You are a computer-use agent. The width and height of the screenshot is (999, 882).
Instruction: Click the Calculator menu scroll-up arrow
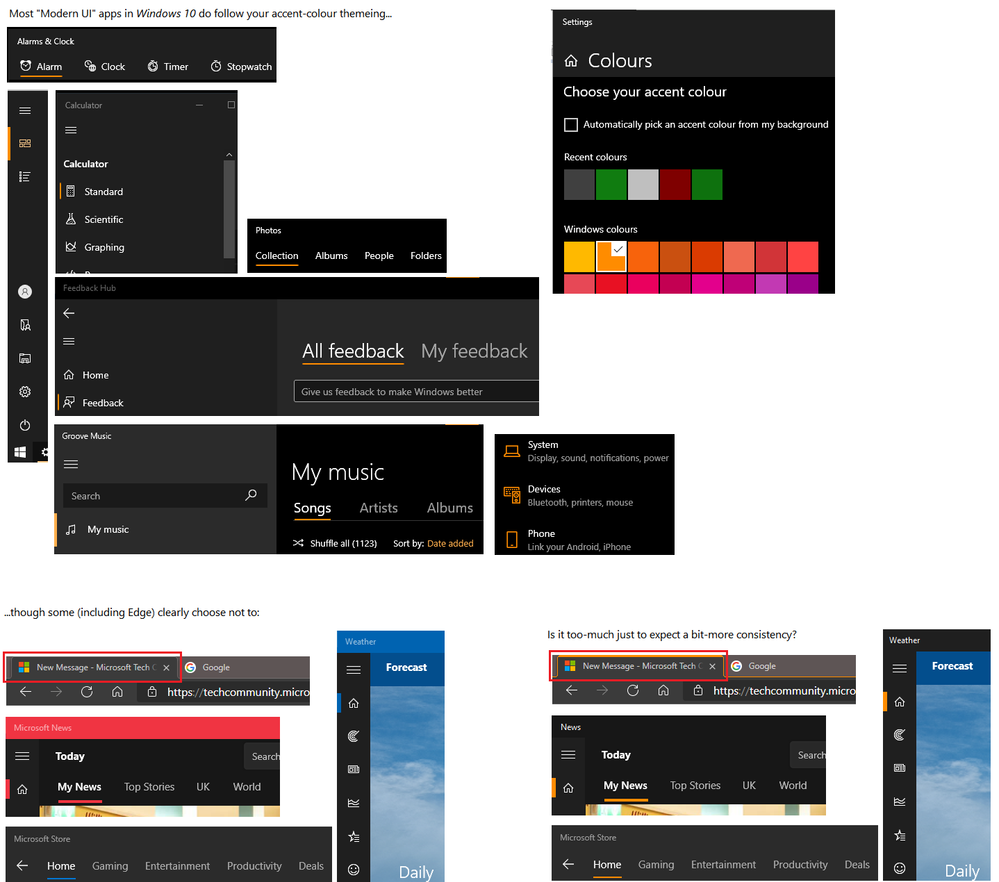pyautogui.click(x=229, y=155)
